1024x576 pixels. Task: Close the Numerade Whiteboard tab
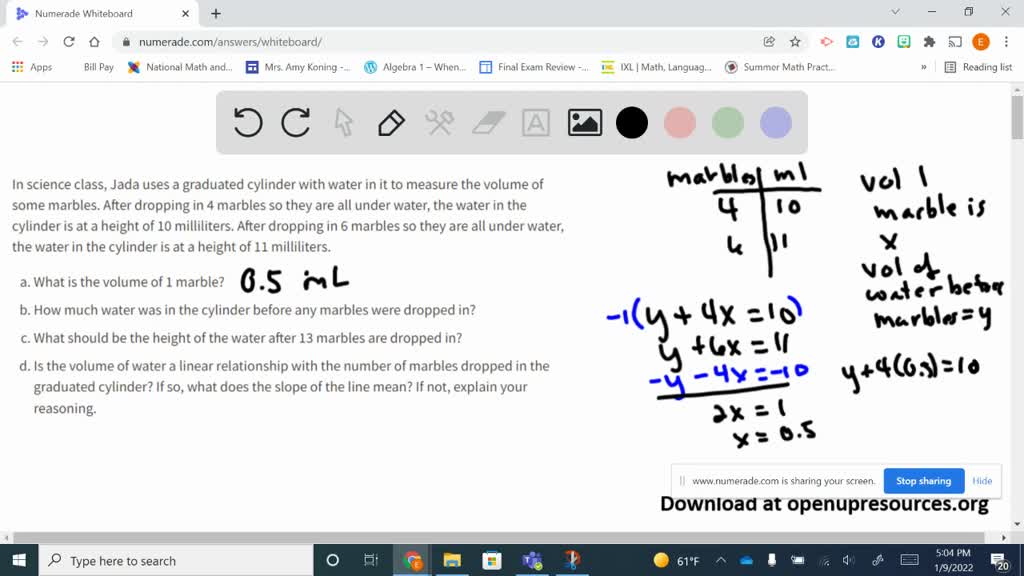click(x=185, y=14)
